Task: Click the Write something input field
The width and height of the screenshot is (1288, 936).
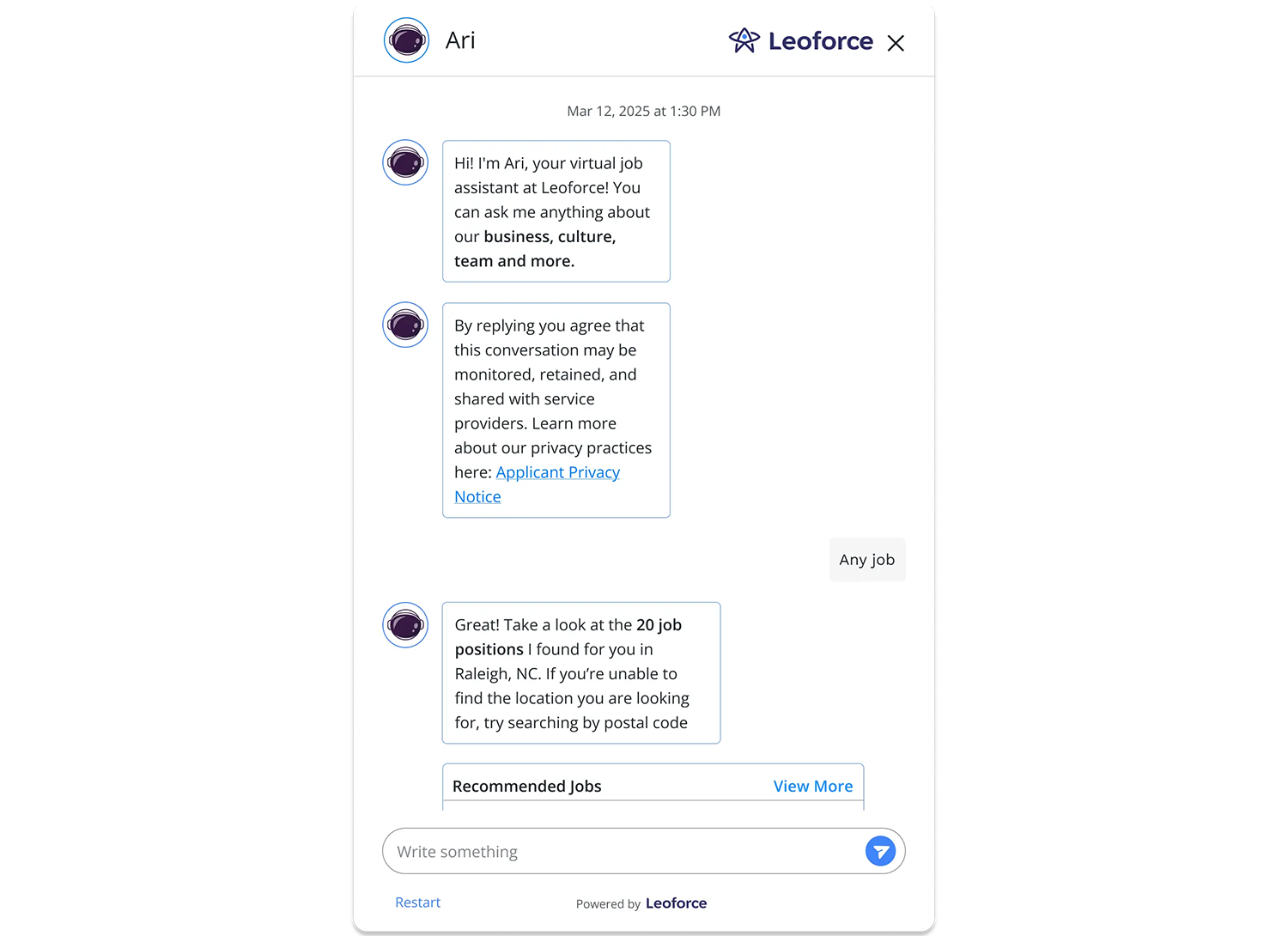Action: pyautogui.click(x=601, y=851)
